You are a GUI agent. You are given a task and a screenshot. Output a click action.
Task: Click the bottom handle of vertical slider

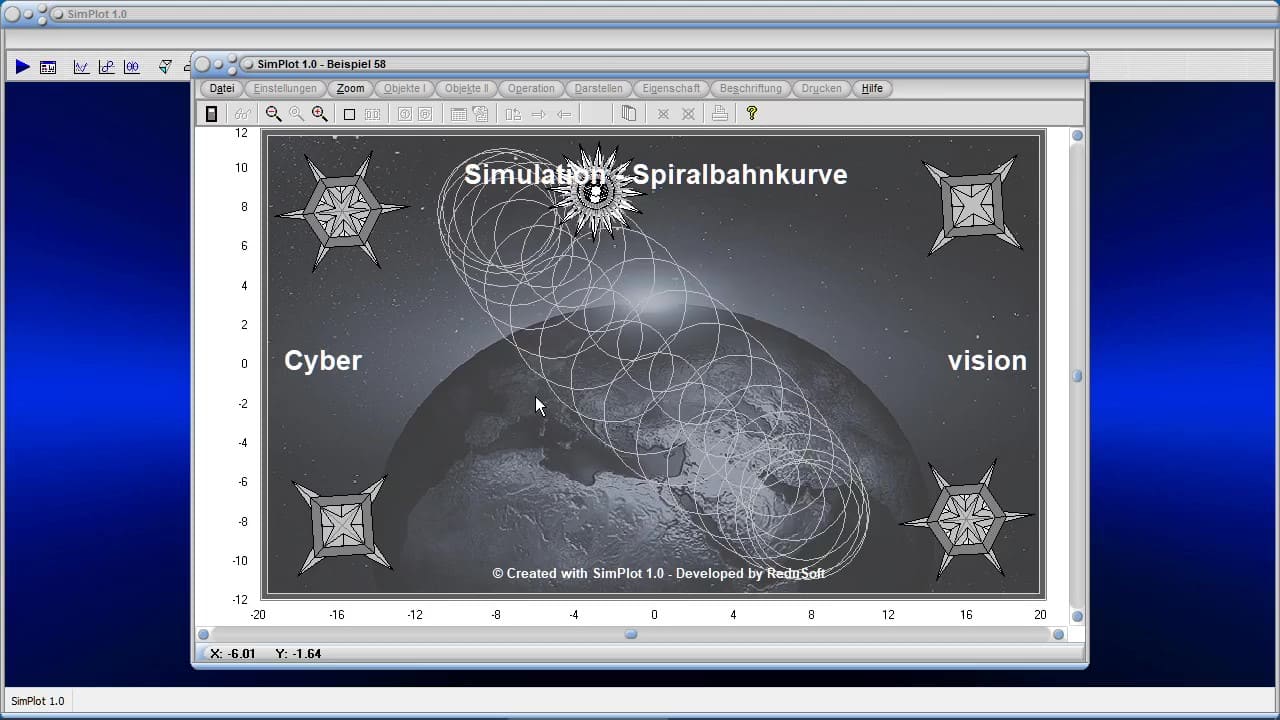click(1077, 616)
